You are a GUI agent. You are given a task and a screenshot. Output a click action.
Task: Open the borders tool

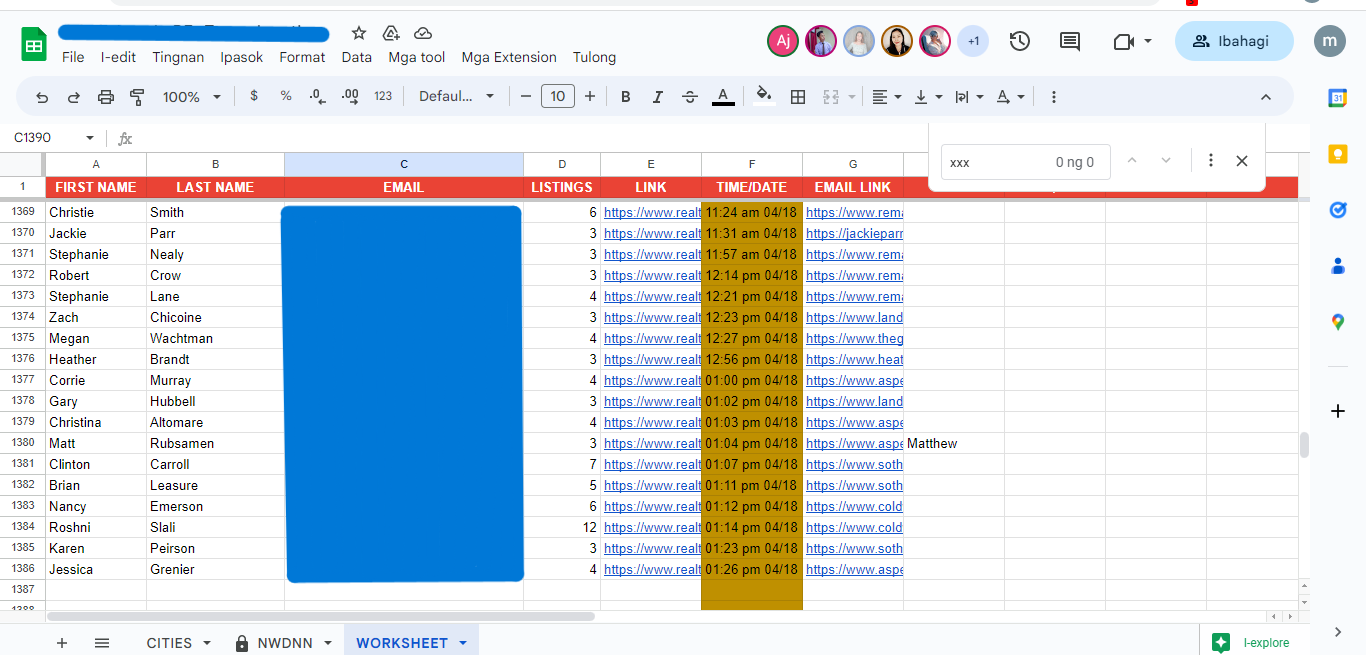click(798, 97)
